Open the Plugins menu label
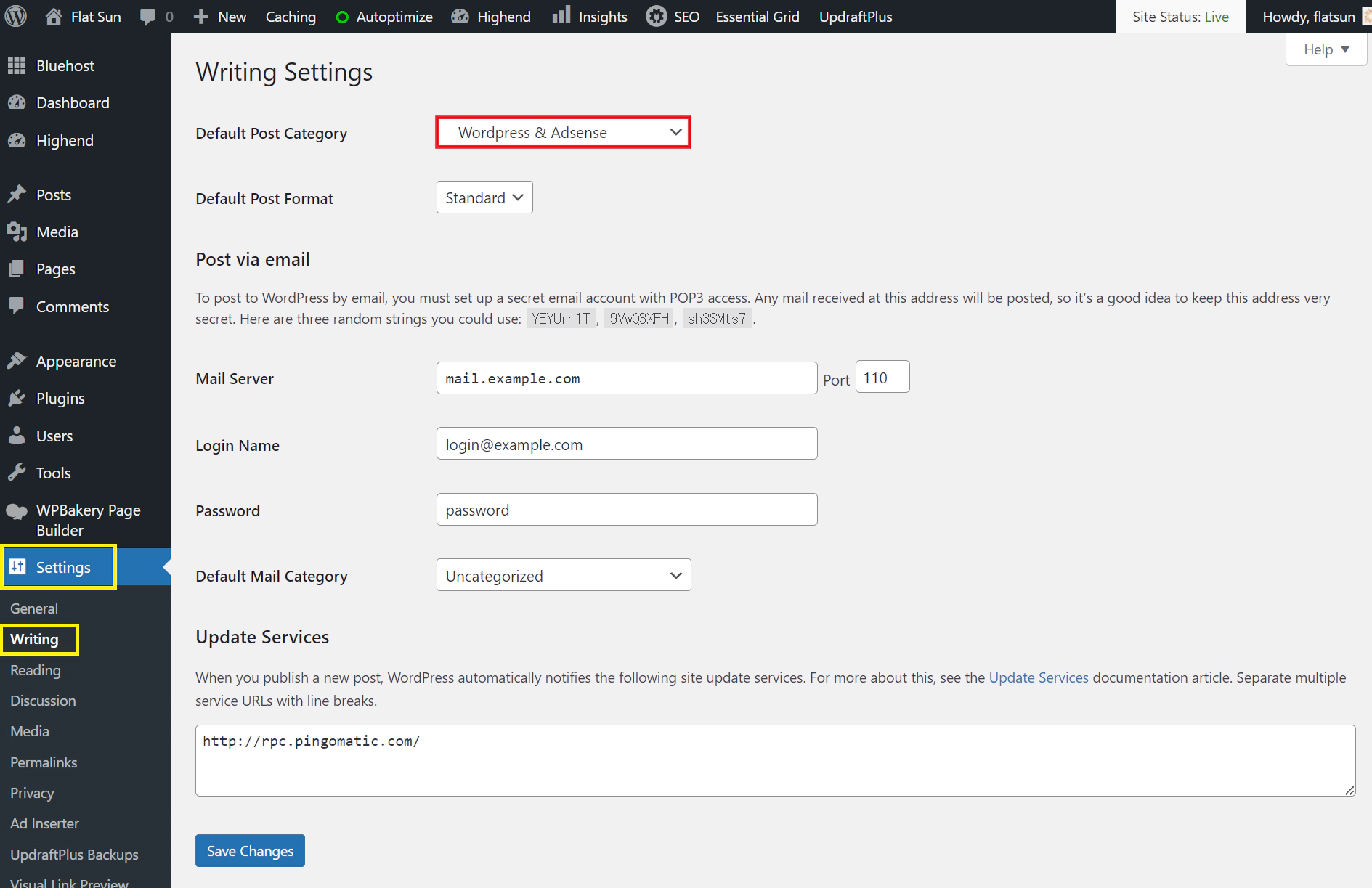Viewport: 1372px width, 888px height. [60, 399]
